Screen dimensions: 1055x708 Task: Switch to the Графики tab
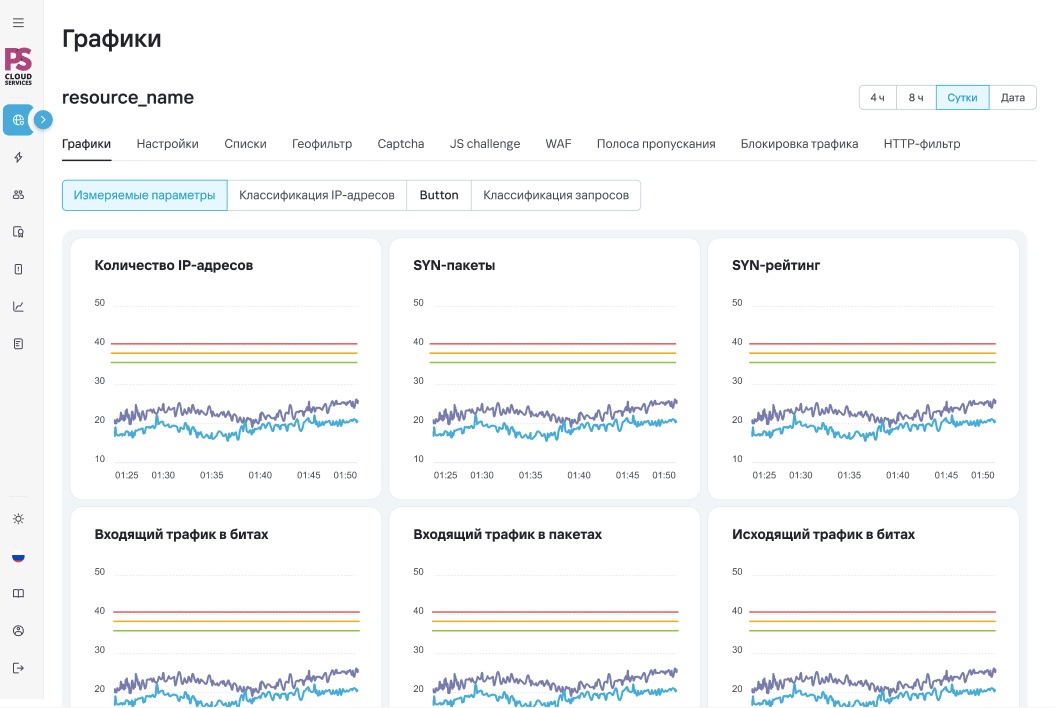point(86,143)
